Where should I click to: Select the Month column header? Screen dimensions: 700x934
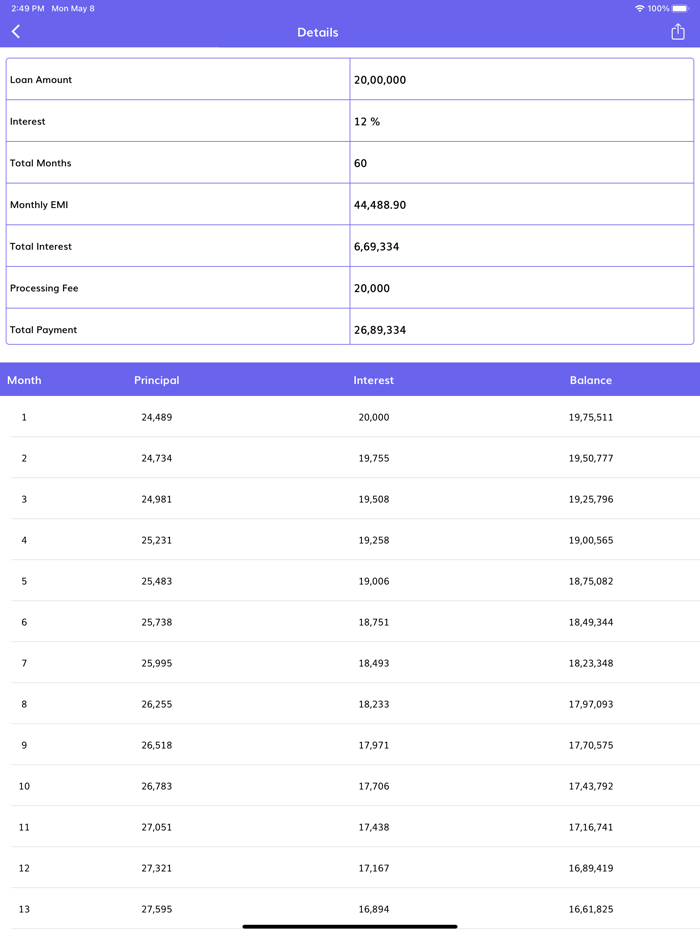coord(24,380)
